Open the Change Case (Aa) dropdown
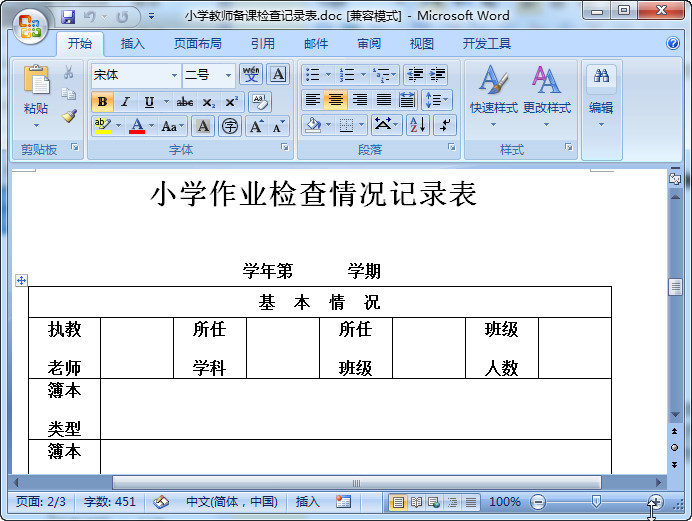Image resolution: width=692 pixels, height=521 pixels. (x=173, y=127)
